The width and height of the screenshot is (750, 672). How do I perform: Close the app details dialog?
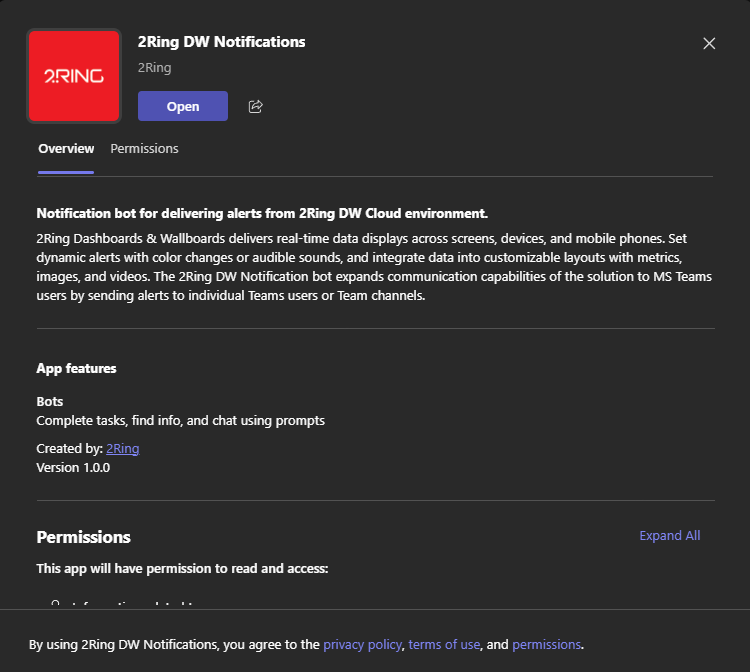(x=709, y=43)
